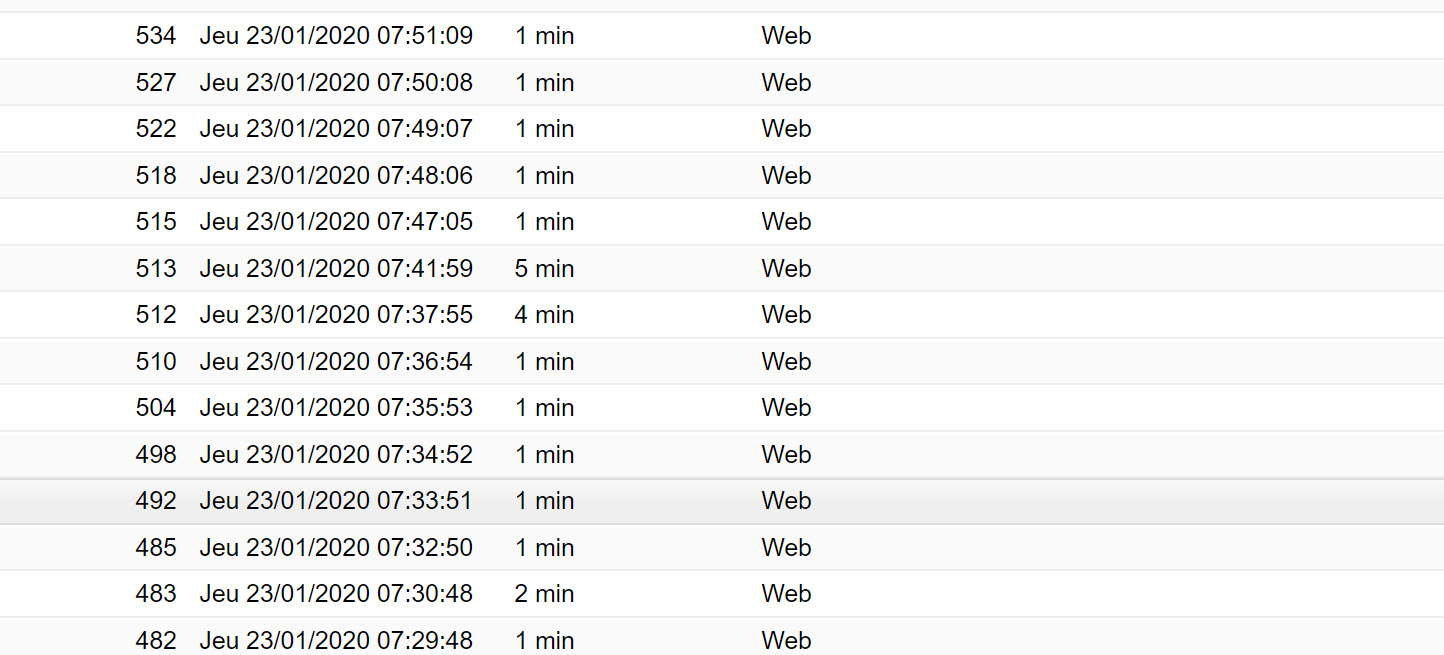
Task: Select the 4 min duration row
Action: click(x=722, y=315)
